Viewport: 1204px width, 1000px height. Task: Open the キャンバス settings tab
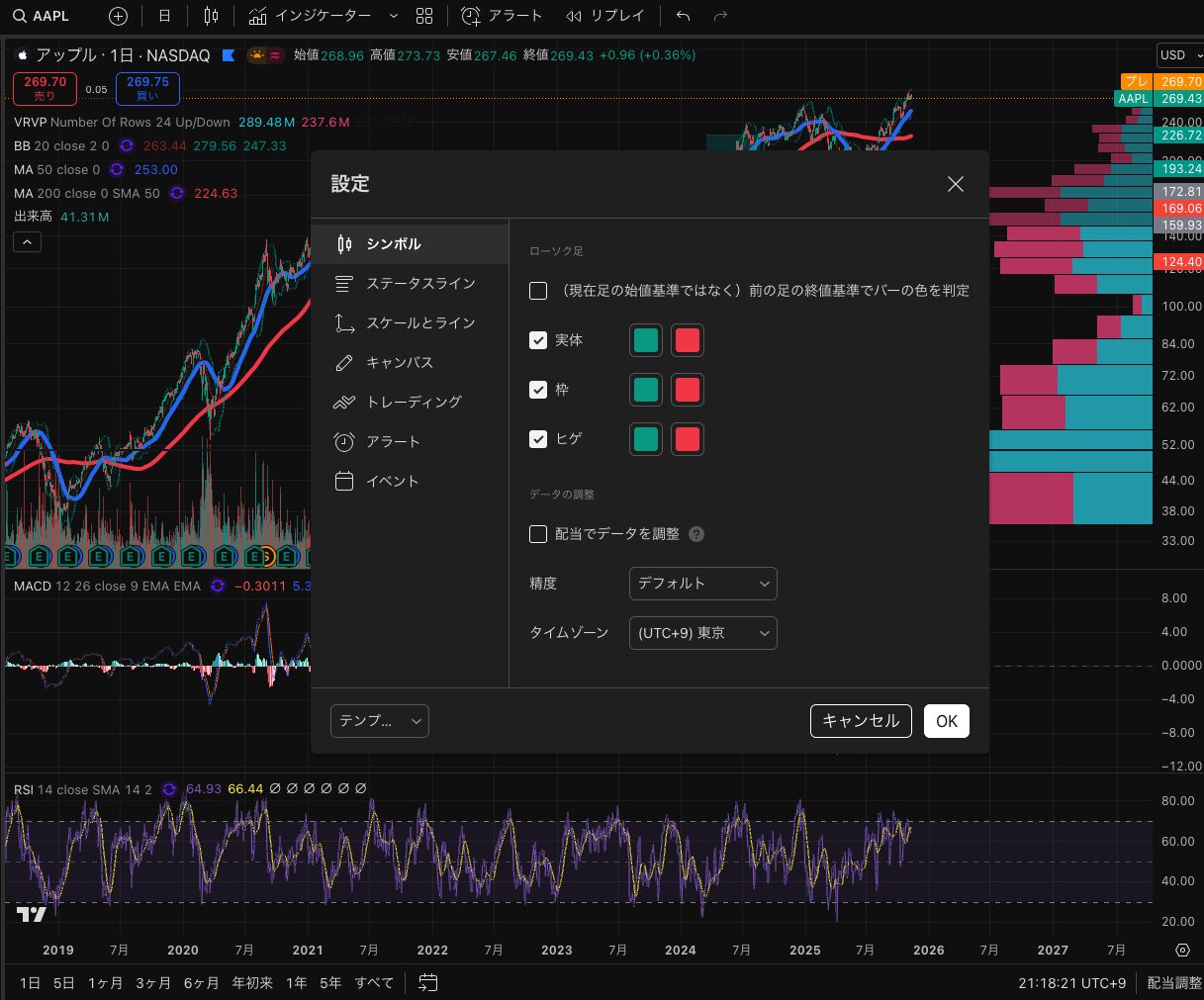tap(400, 363)
